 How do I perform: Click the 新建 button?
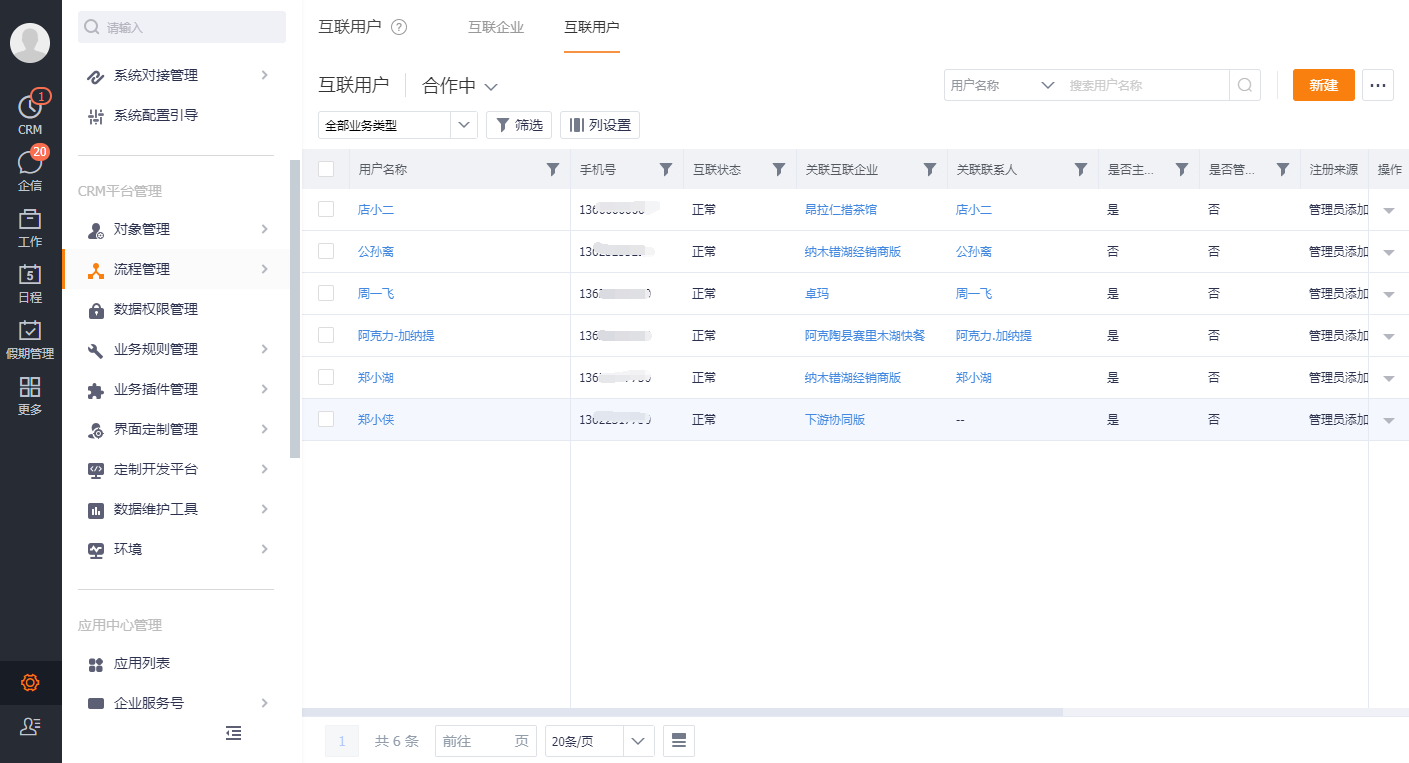1324,85
